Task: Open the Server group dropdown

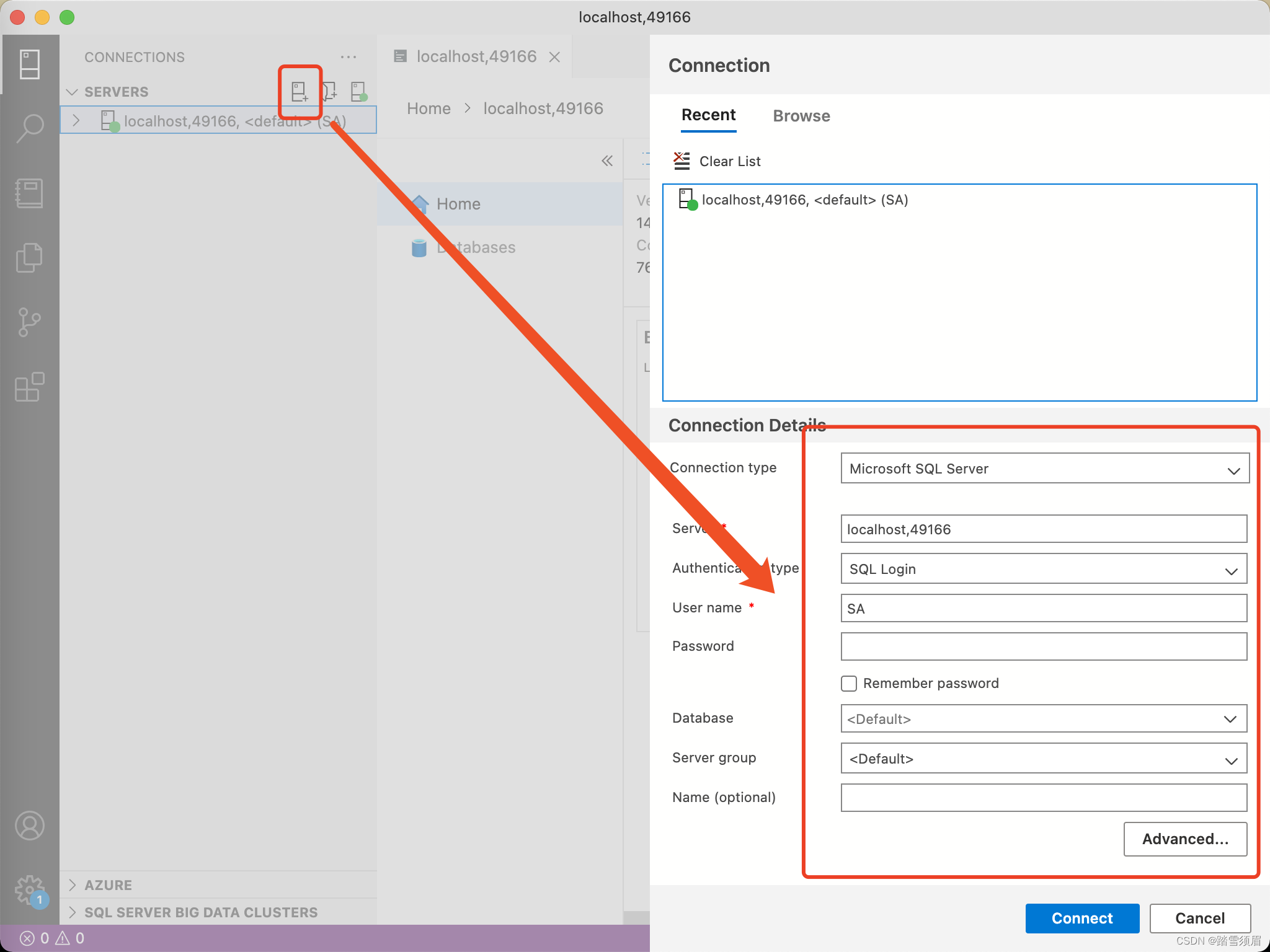Action: point(1044,759)
